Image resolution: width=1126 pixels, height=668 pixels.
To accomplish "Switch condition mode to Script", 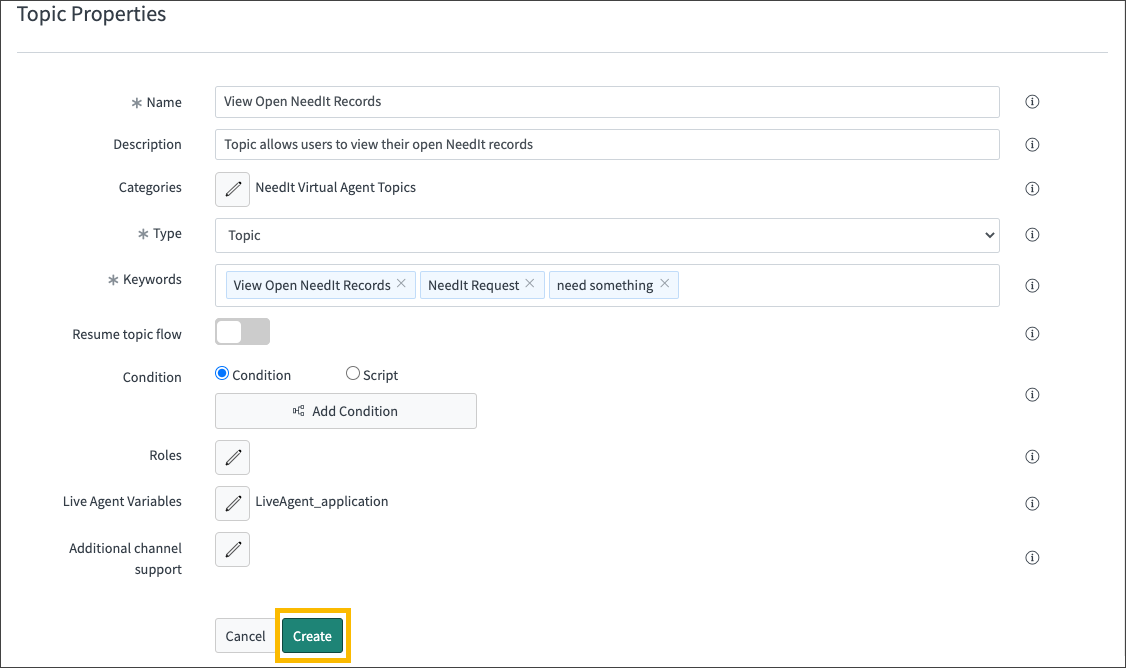I will click(352, 373).
